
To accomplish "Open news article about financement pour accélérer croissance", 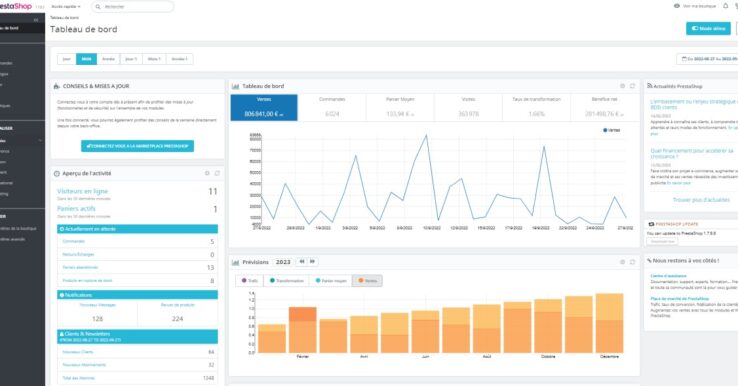I will coord(692,153).
